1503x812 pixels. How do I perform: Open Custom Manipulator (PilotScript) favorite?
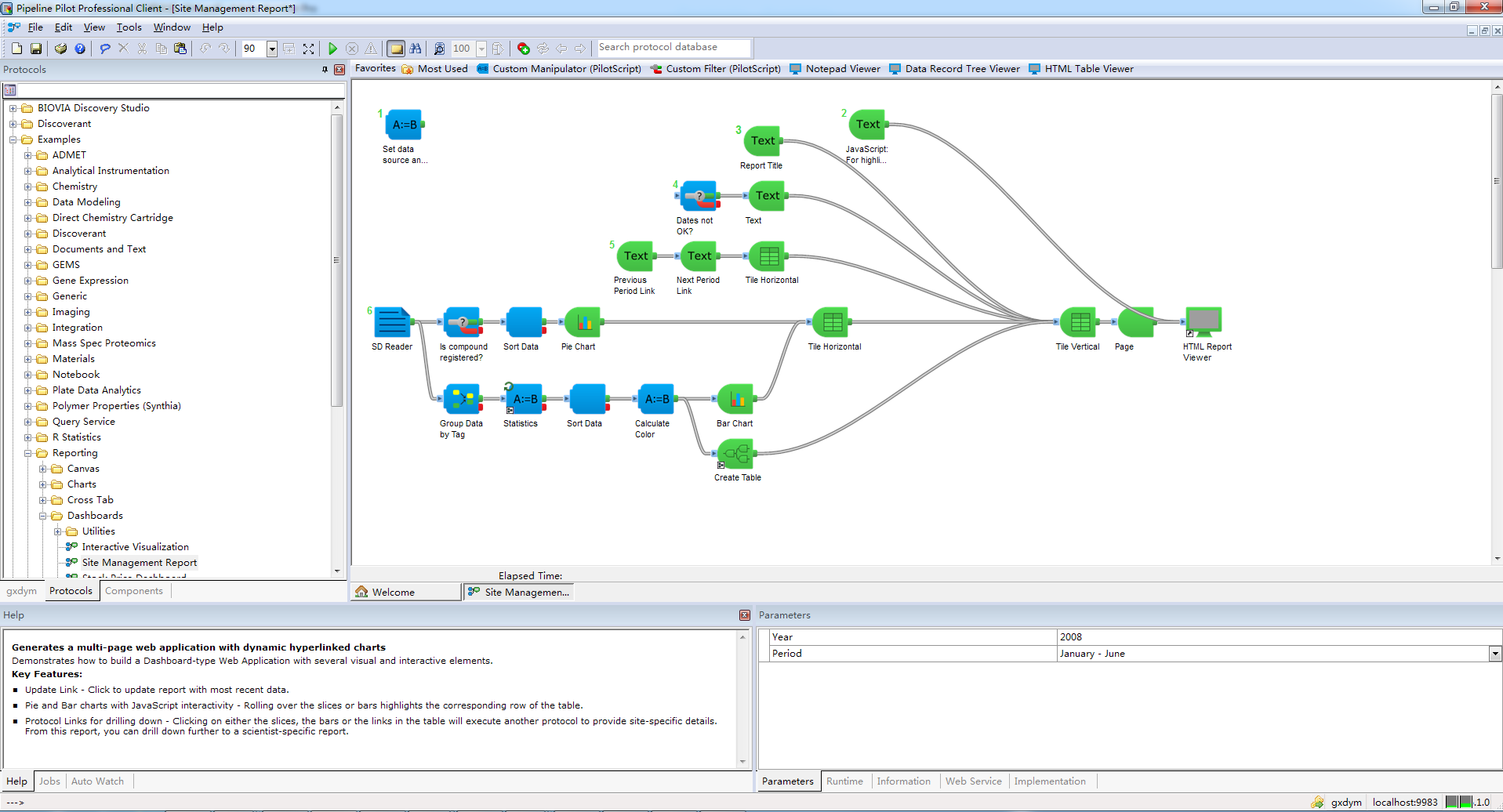(559, 69)
